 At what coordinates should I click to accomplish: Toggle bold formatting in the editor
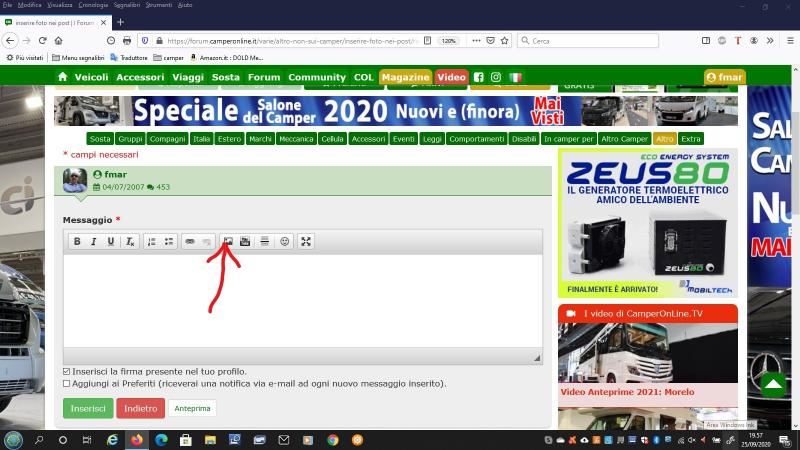[77, 241]
